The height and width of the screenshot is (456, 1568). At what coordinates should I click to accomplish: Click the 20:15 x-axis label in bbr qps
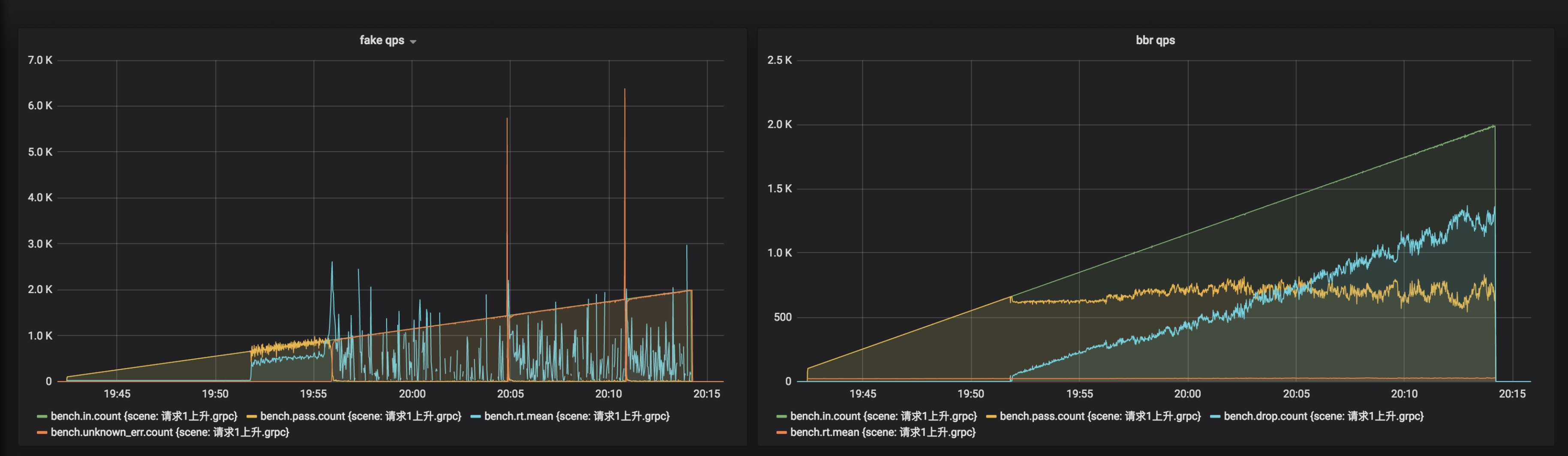[x=1512, y=394]
